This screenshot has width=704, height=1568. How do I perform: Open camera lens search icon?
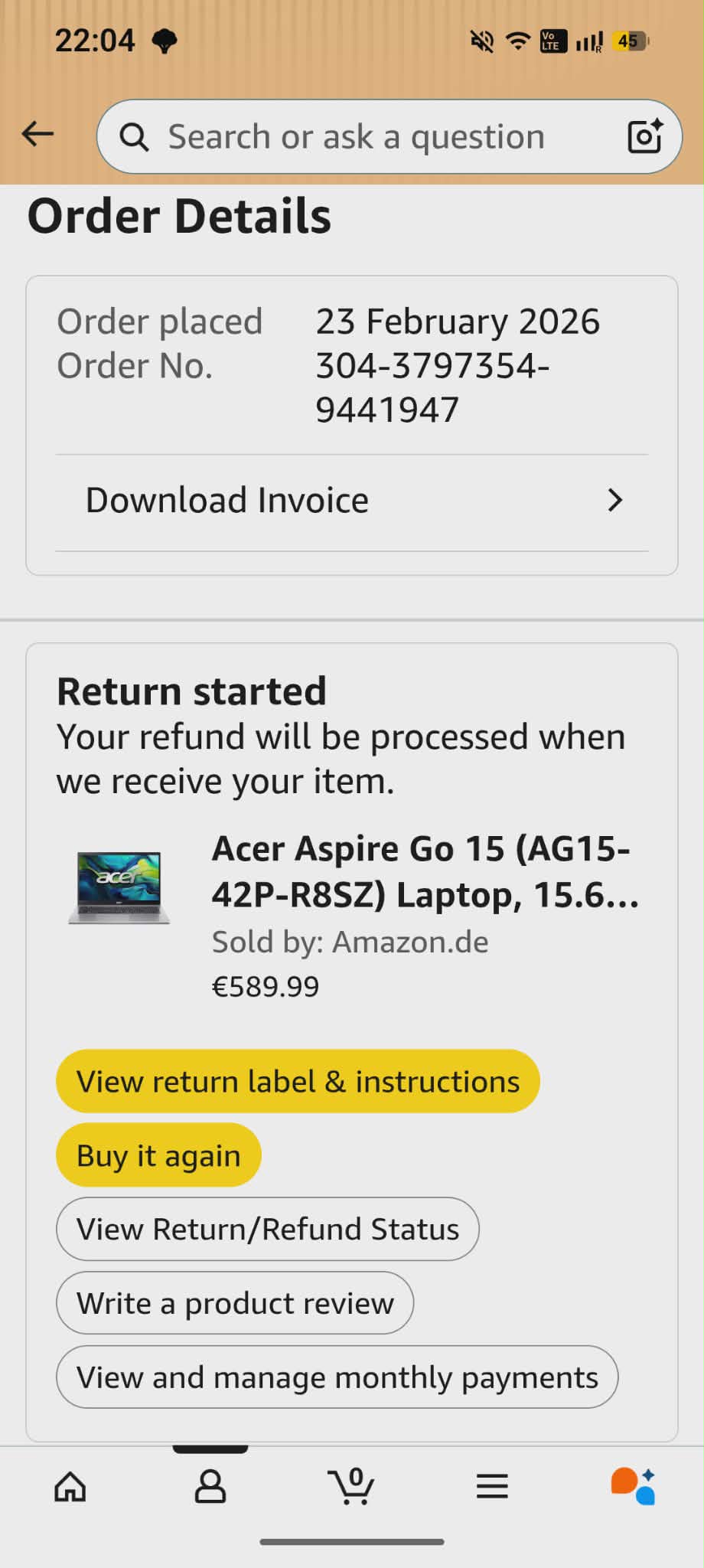(x=644, y=137)
